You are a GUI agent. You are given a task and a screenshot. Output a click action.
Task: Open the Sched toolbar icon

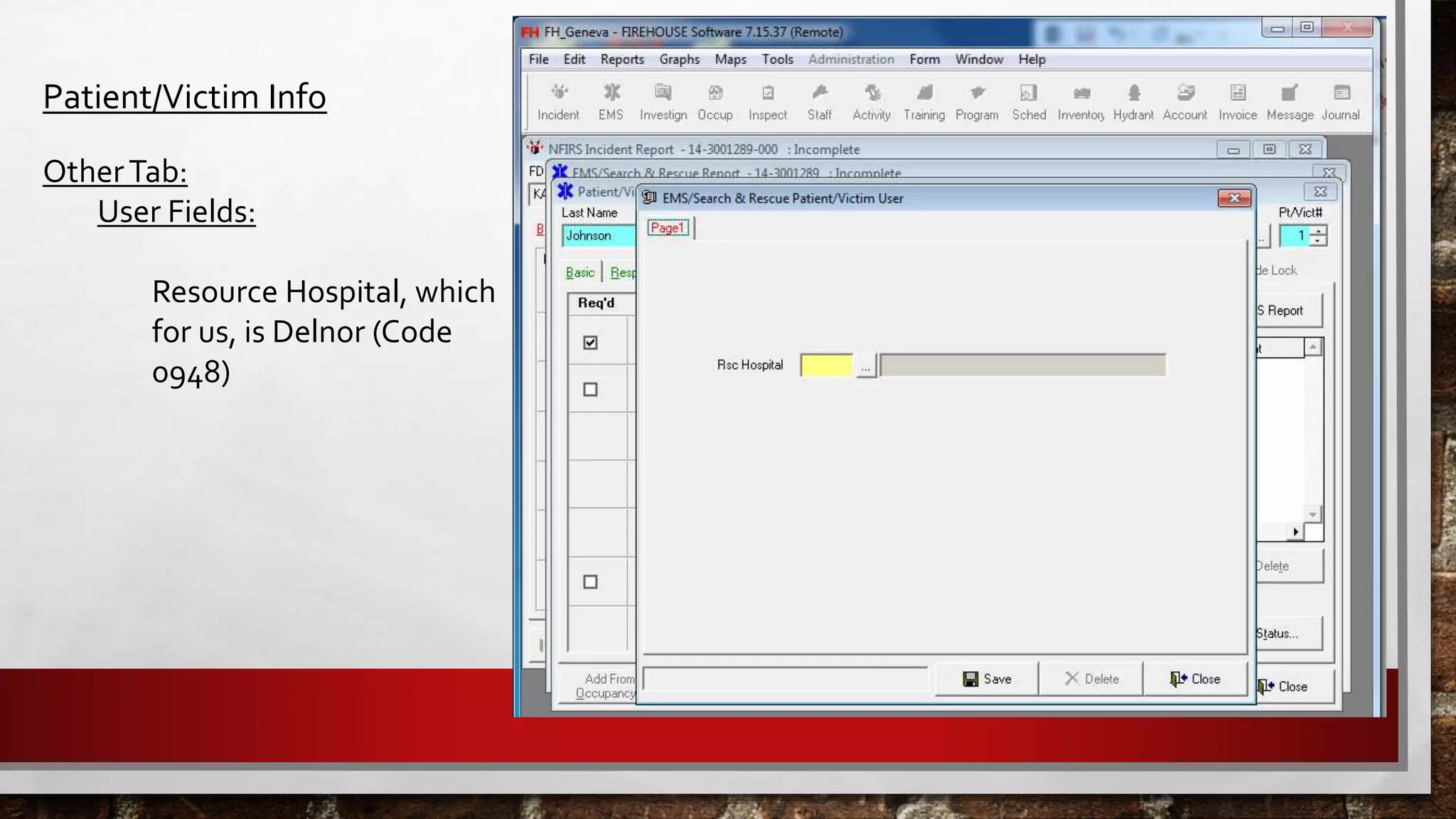pyautogui.click(x=1029, y=102)
